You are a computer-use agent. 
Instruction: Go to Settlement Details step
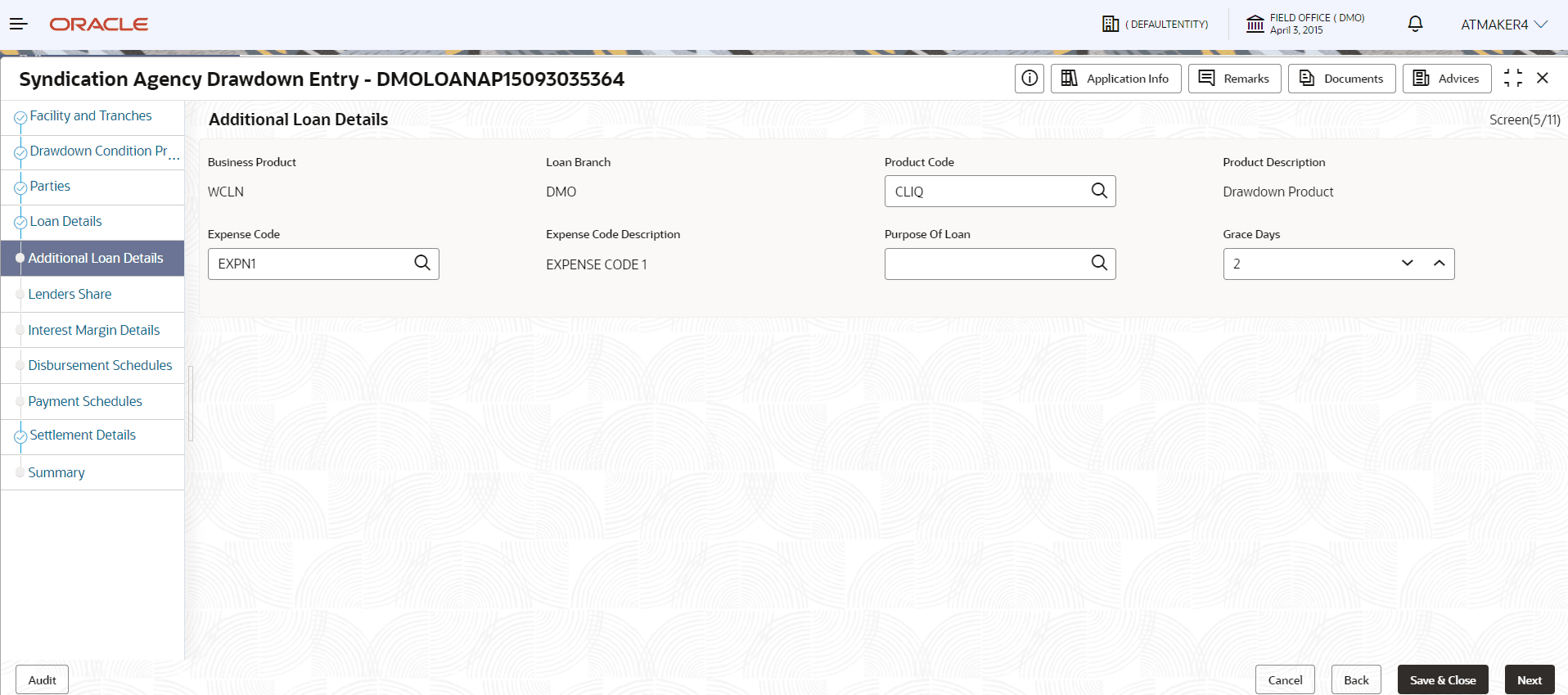(83, 436)
